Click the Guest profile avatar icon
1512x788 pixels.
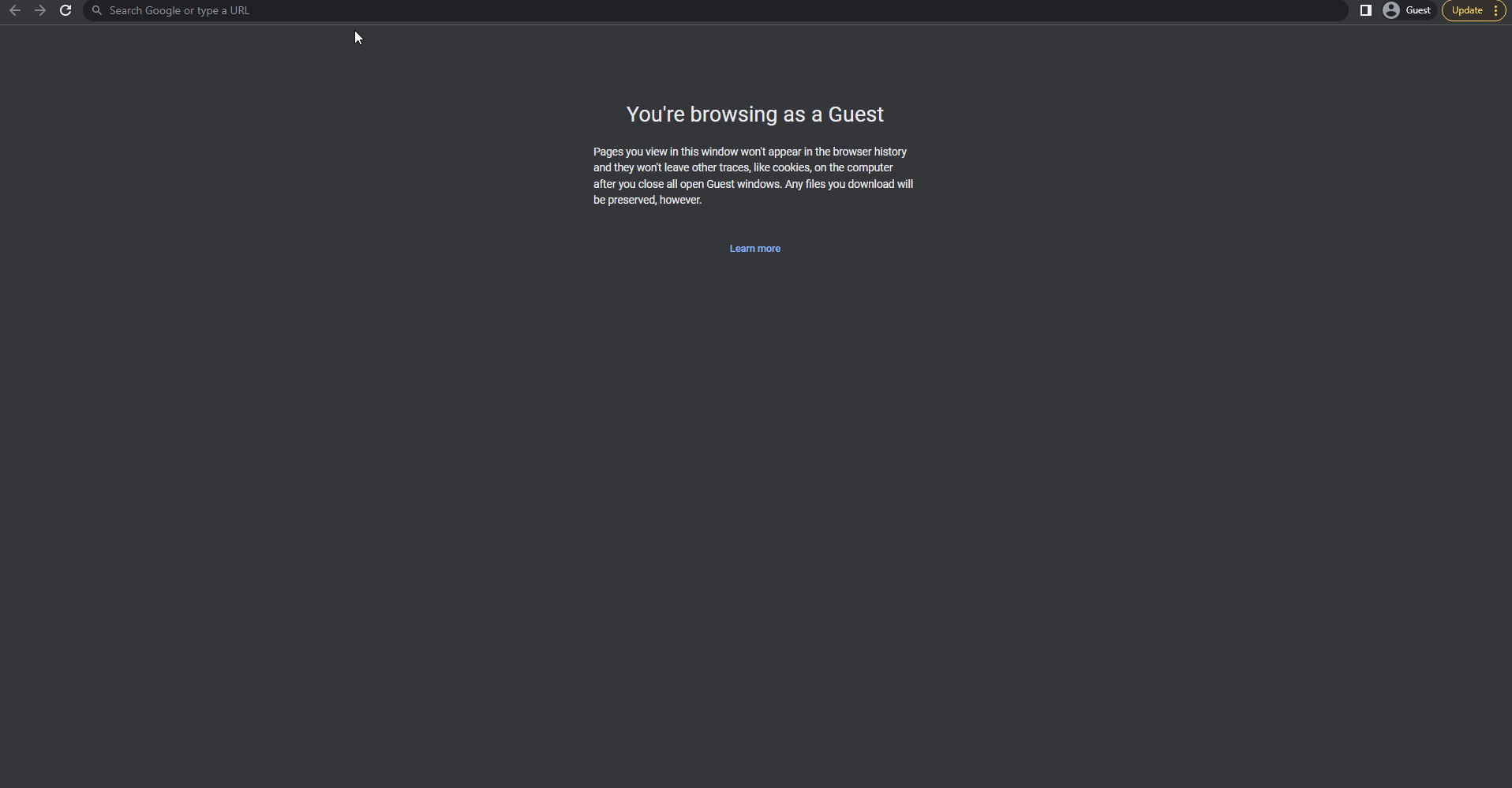(x=1390, y=10)
